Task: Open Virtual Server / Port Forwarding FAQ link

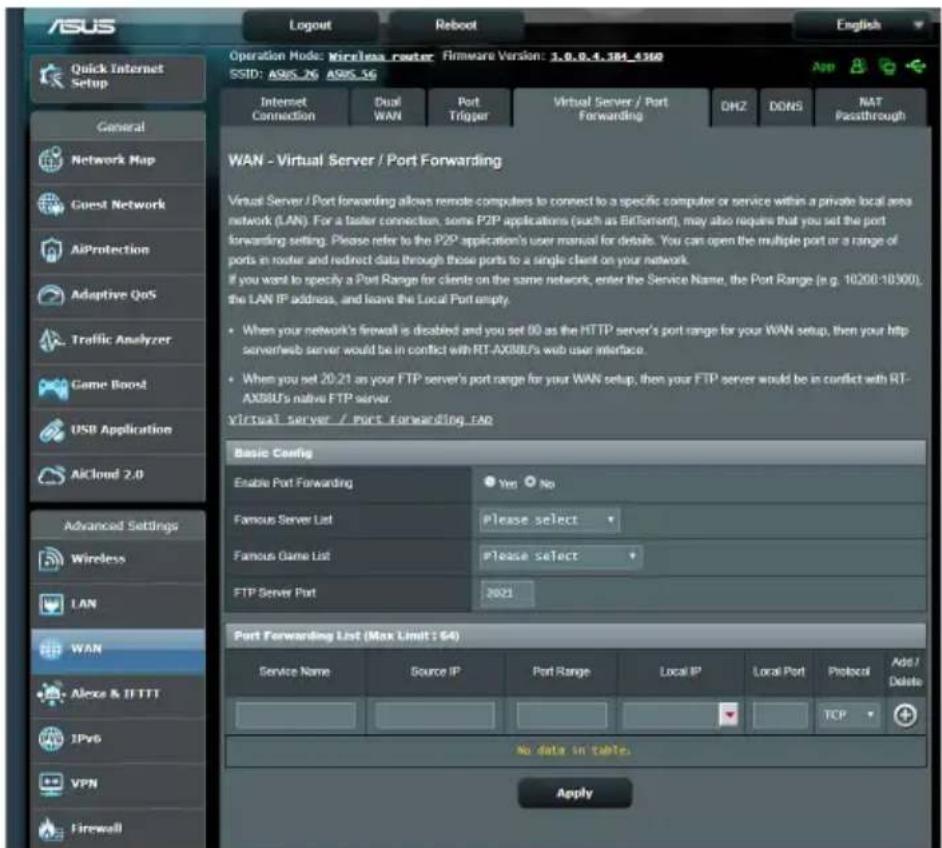Action: (360, 419)
